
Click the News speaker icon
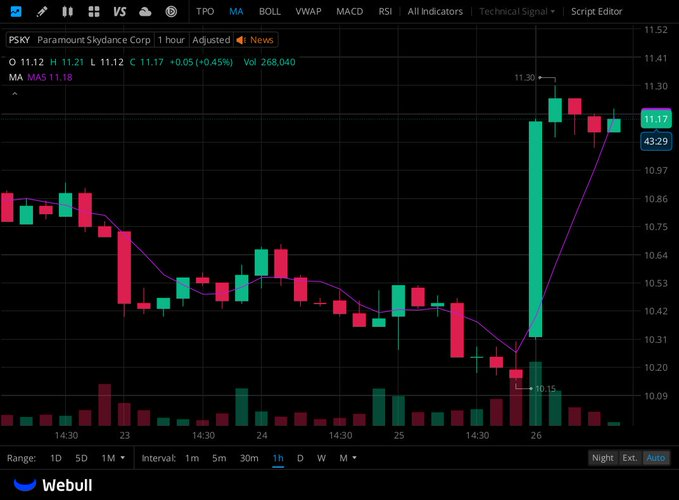point(241,40)
